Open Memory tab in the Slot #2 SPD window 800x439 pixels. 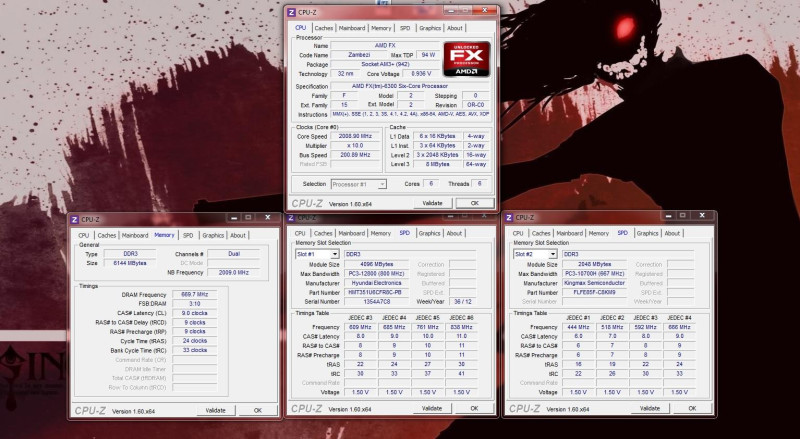pyautogui.click(x=598, y=233)
